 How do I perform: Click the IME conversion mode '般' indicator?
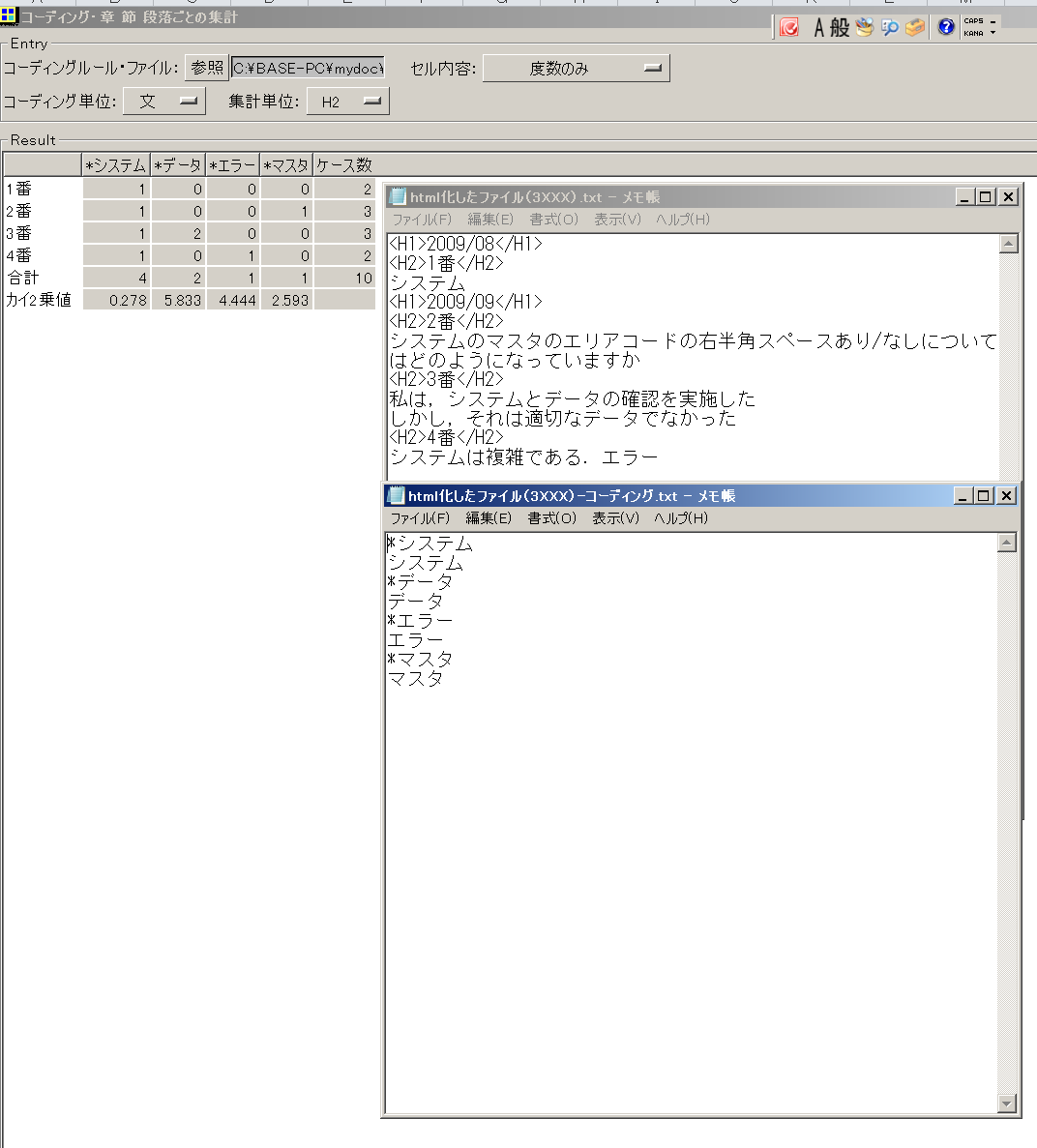pyautogui.click(x=840, y=28)
